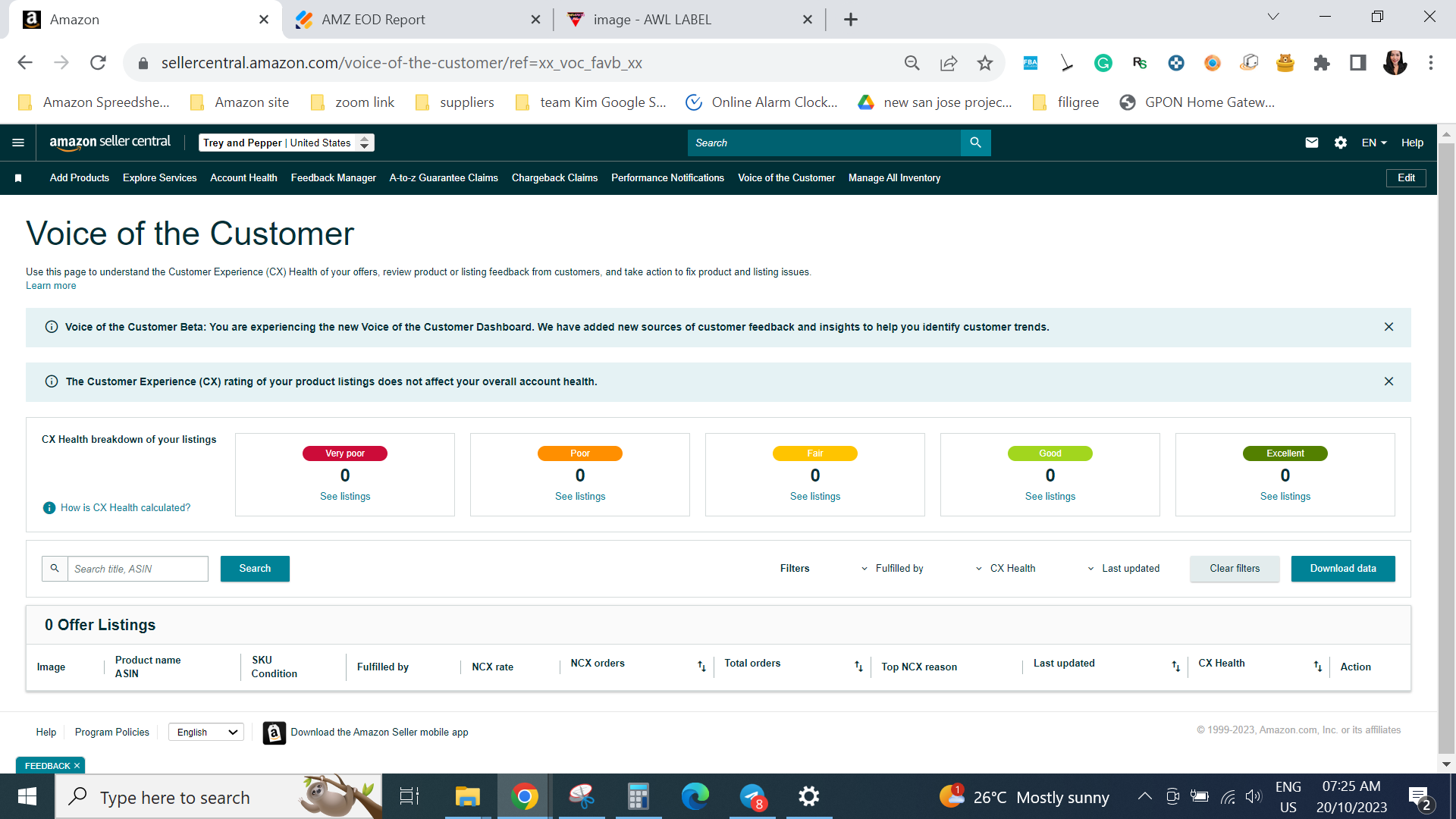Dismiss the CX rating account health banner
Screen dimensions: 1456x819
tap(1389, 381)
